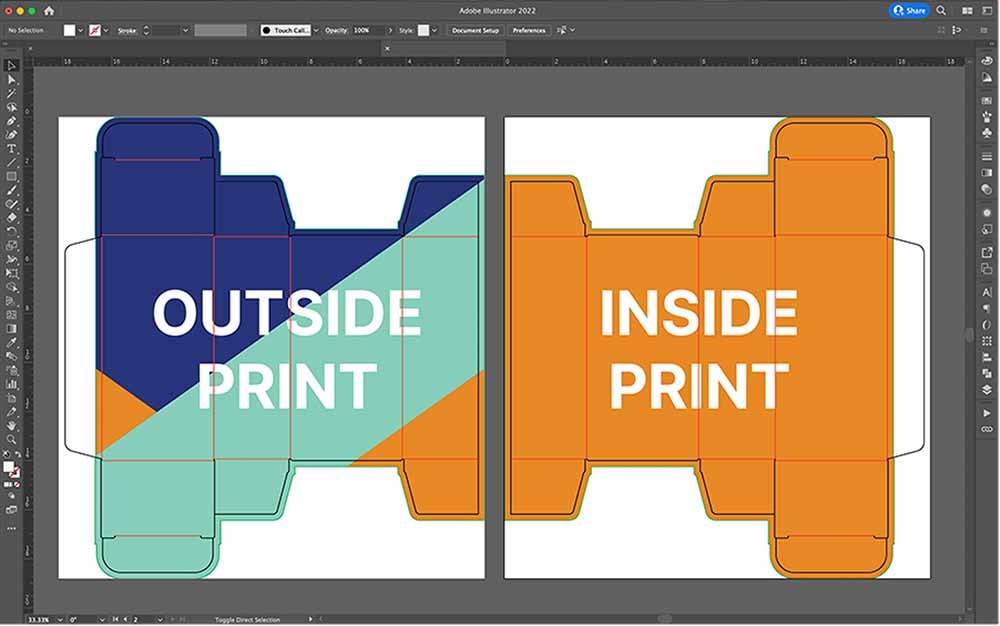Screen dimensions: 1000x626
Task: Change screen mode in toolbar
Action: pyautogui.click(x=11, y=509)
